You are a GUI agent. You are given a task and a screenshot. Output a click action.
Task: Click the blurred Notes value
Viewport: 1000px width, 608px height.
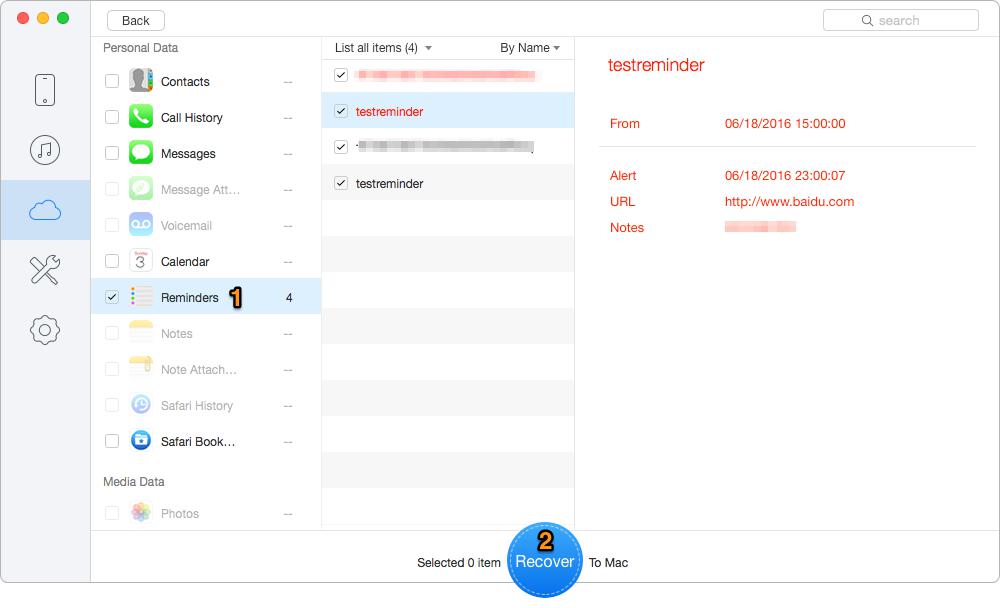(760, 226)
